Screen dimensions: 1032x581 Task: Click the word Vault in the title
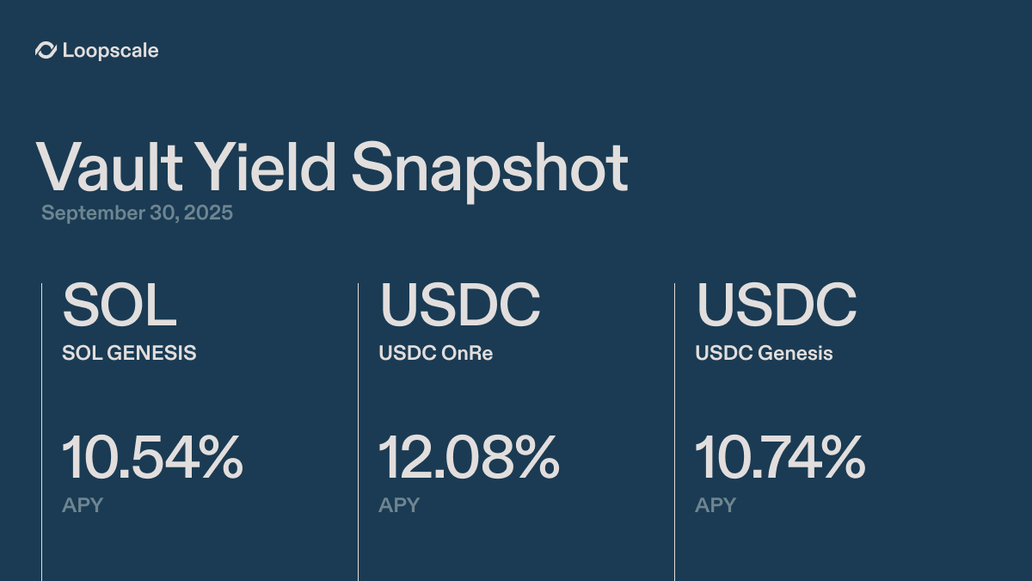click(x=110, y=167)
